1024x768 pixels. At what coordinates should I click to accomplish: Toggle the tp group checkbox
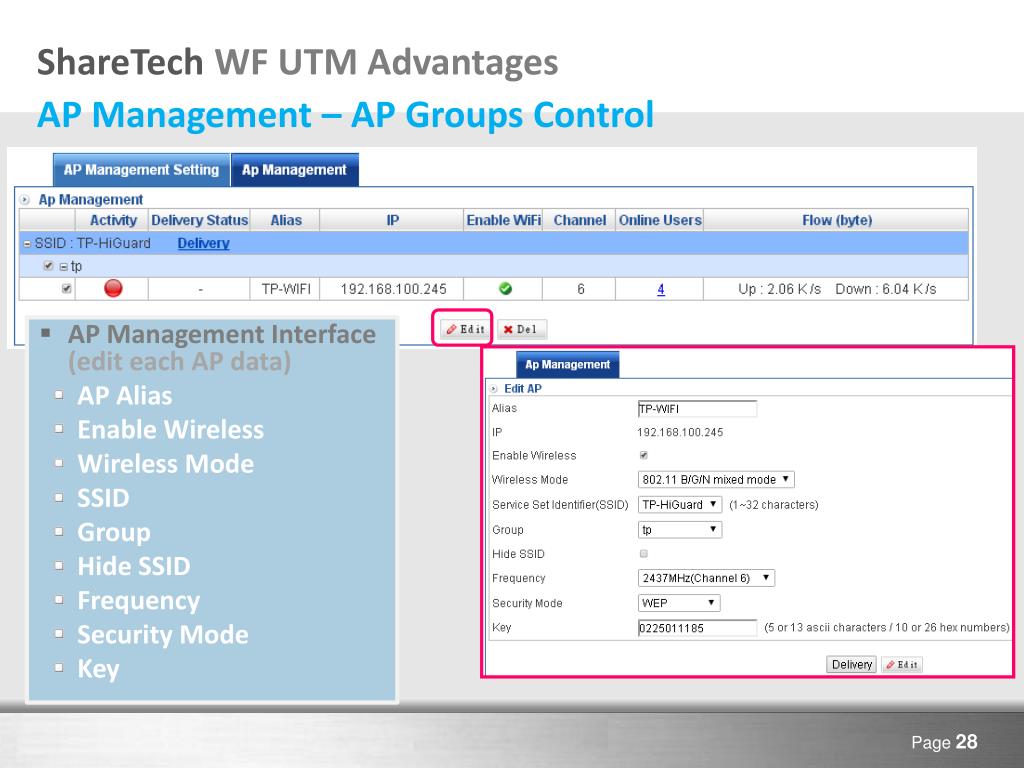48,266
